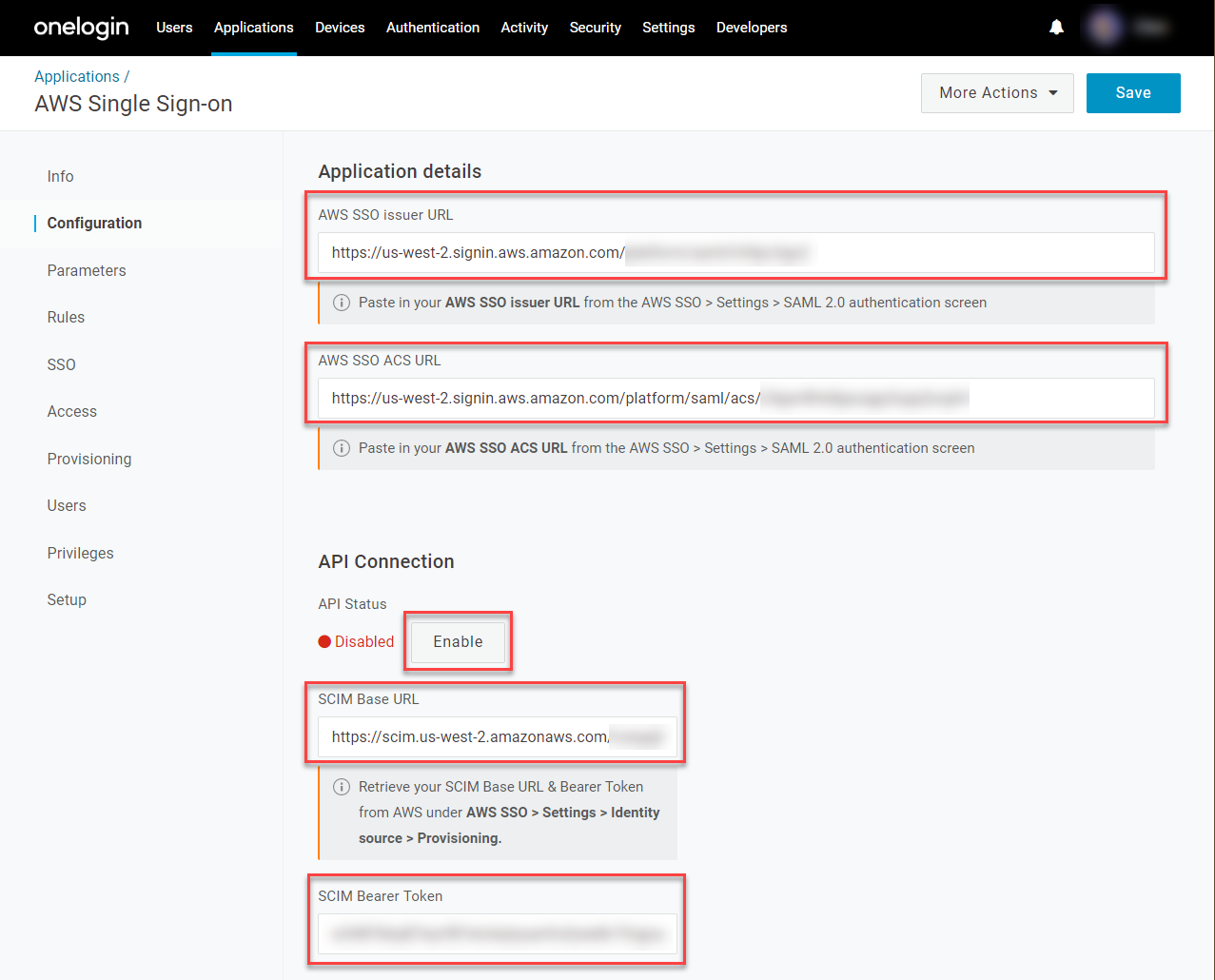Select Parameters in the sidebar
The width and height of the screenshot is (1215, 980).
pyautogui.click(x=87, y=270)
